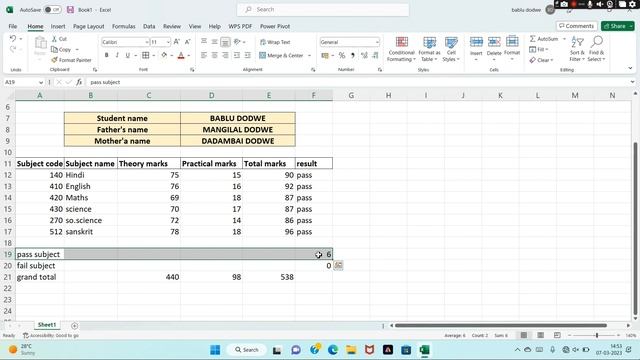Click the AutoFill options icon near F20

(x=338, y=265)
